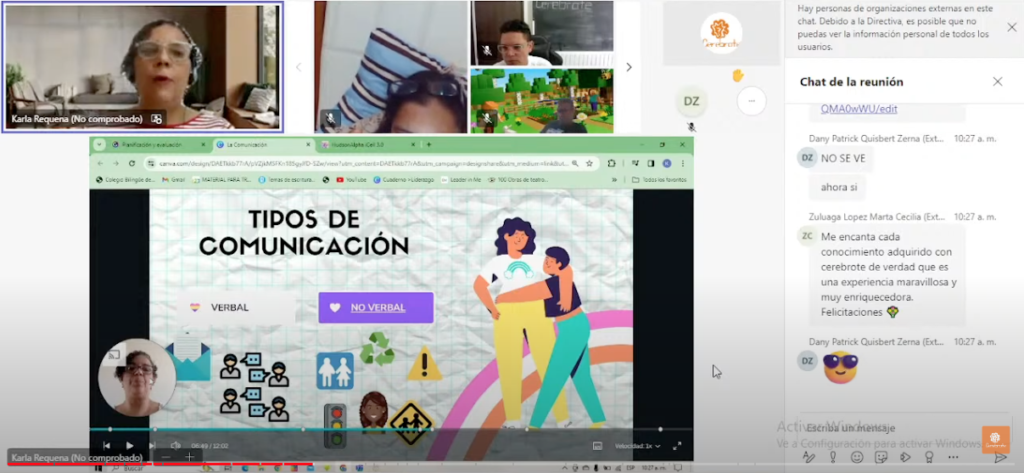
Task: Open the Velocidad 1x speed dropdown
Action: coord(637,446)
